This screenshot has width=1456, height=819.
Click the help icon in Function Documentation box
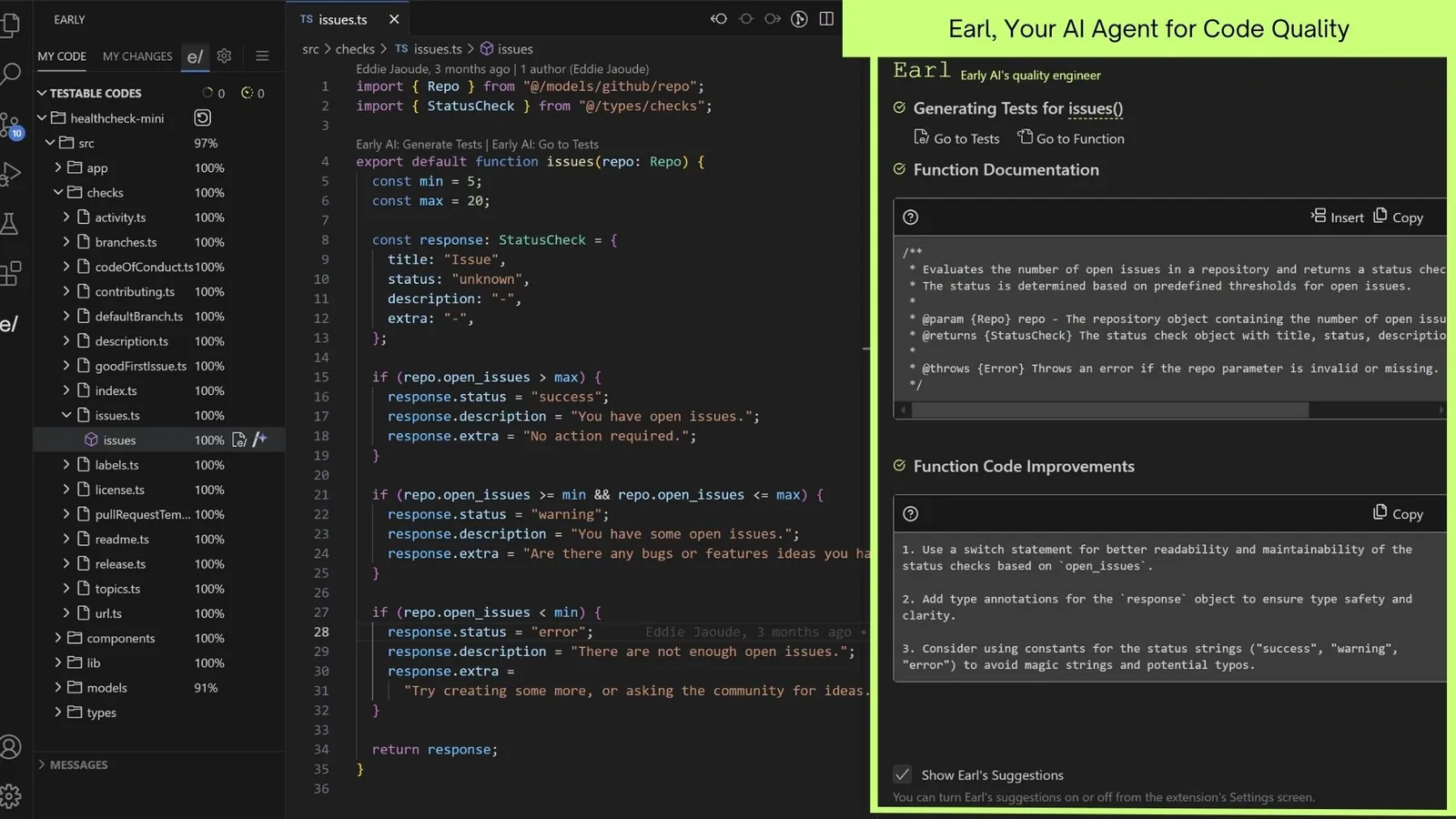tap(910, 217)
